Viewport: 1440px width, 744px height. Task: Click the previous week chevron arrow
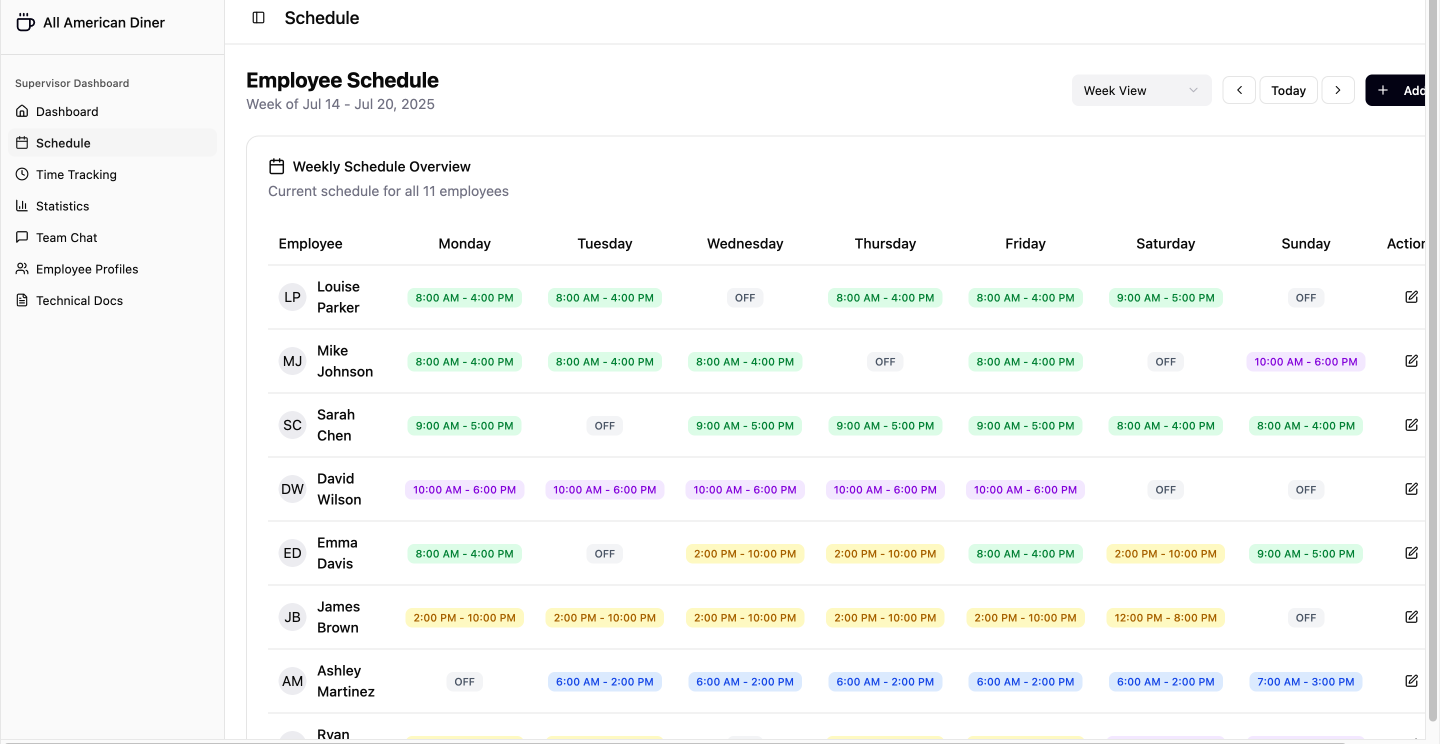[1239, 90]
